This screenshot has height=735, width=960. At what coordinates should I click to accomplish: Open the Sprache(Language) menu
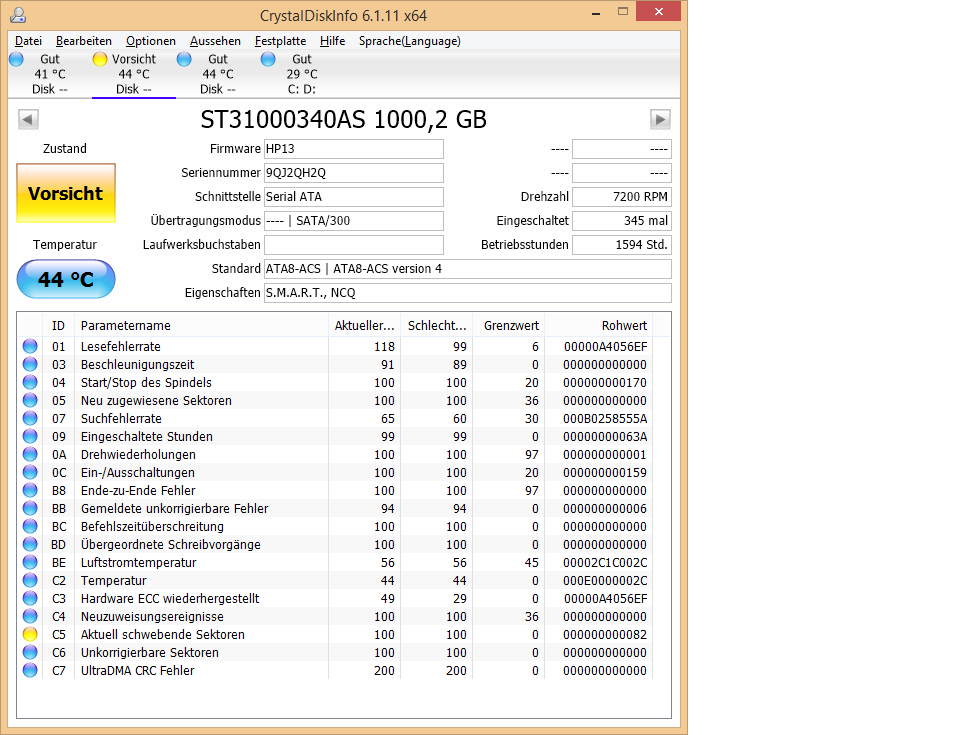point(410,41)
